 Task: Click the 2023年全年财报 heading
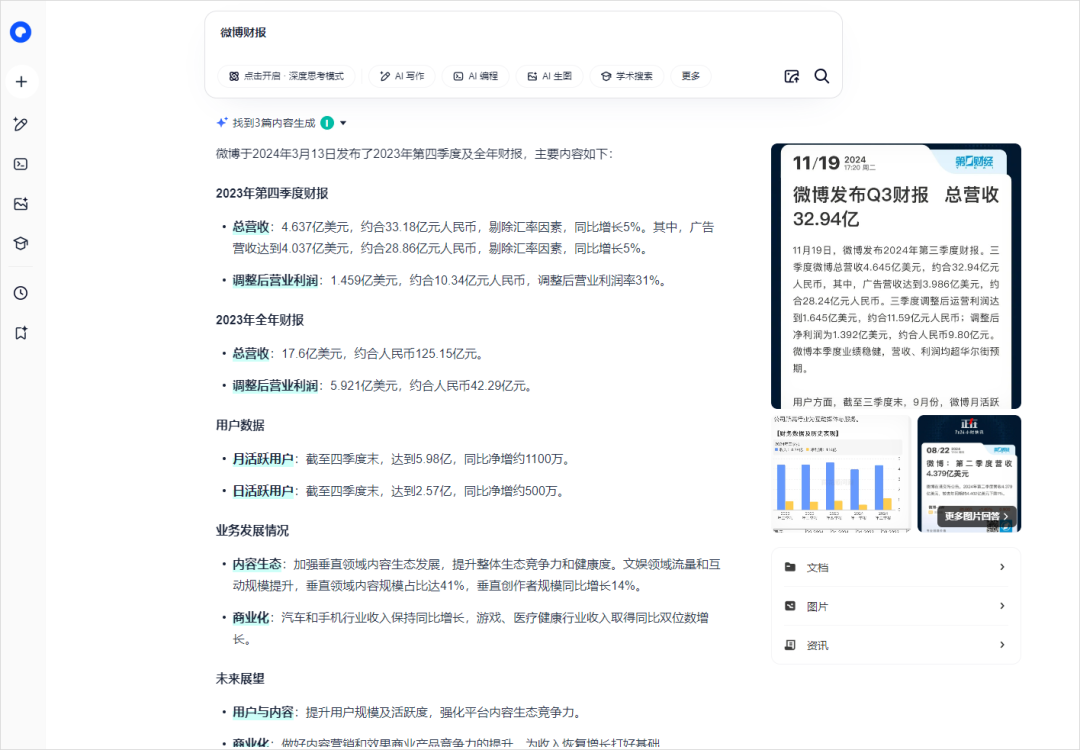(260, 320)
